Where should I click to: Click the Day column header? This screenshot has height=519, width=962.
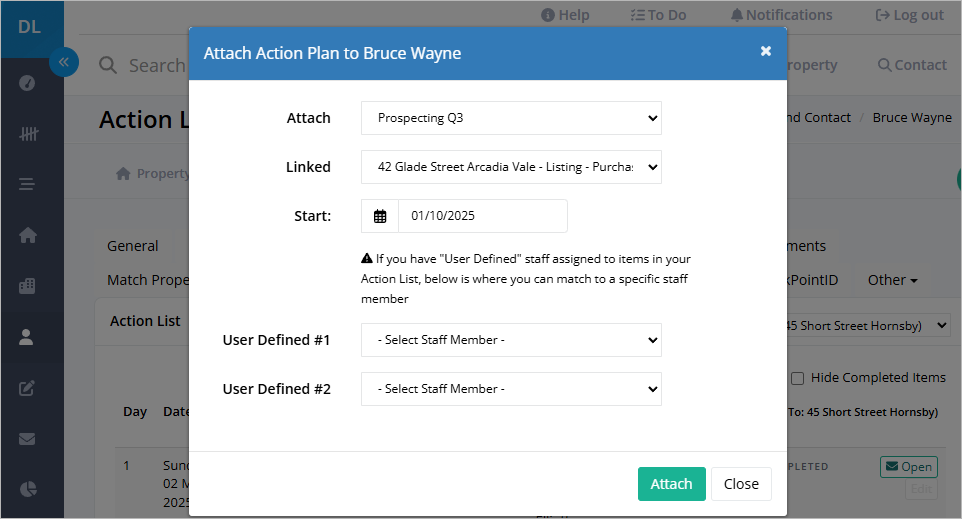pos(135,412)
